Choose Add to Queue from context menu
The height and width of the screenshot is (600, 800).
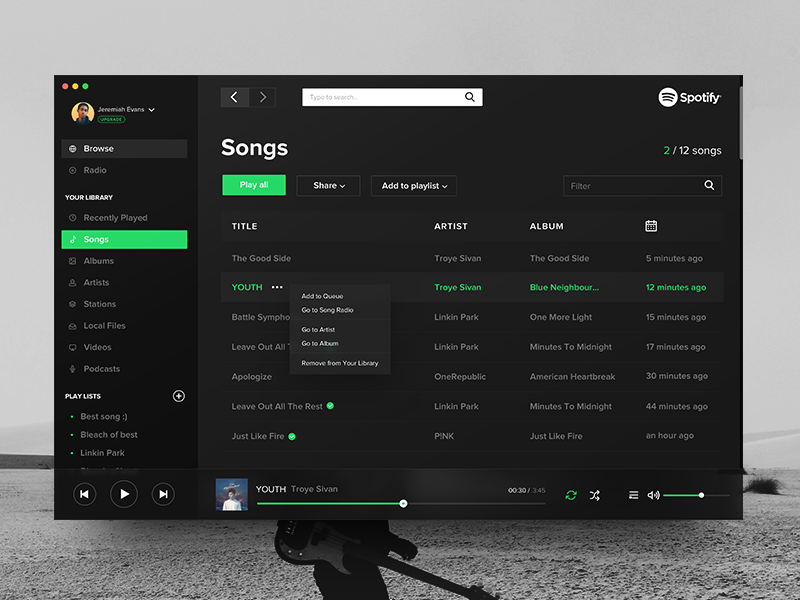322,296
